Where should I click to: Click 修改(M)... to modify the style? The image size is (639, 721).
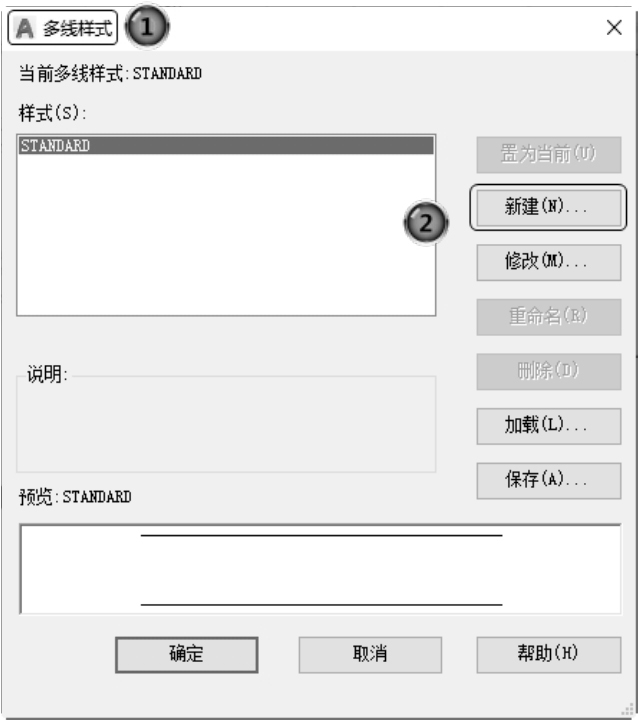(x=549, y=263)
